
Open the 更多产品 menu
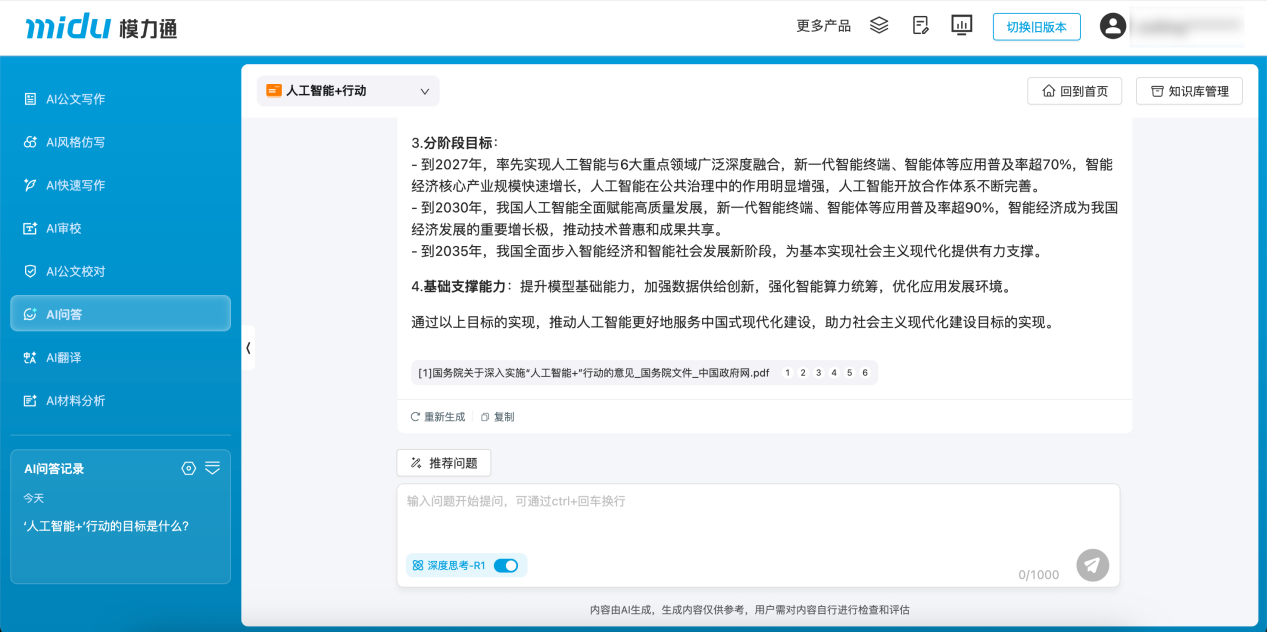coord(822,25)
